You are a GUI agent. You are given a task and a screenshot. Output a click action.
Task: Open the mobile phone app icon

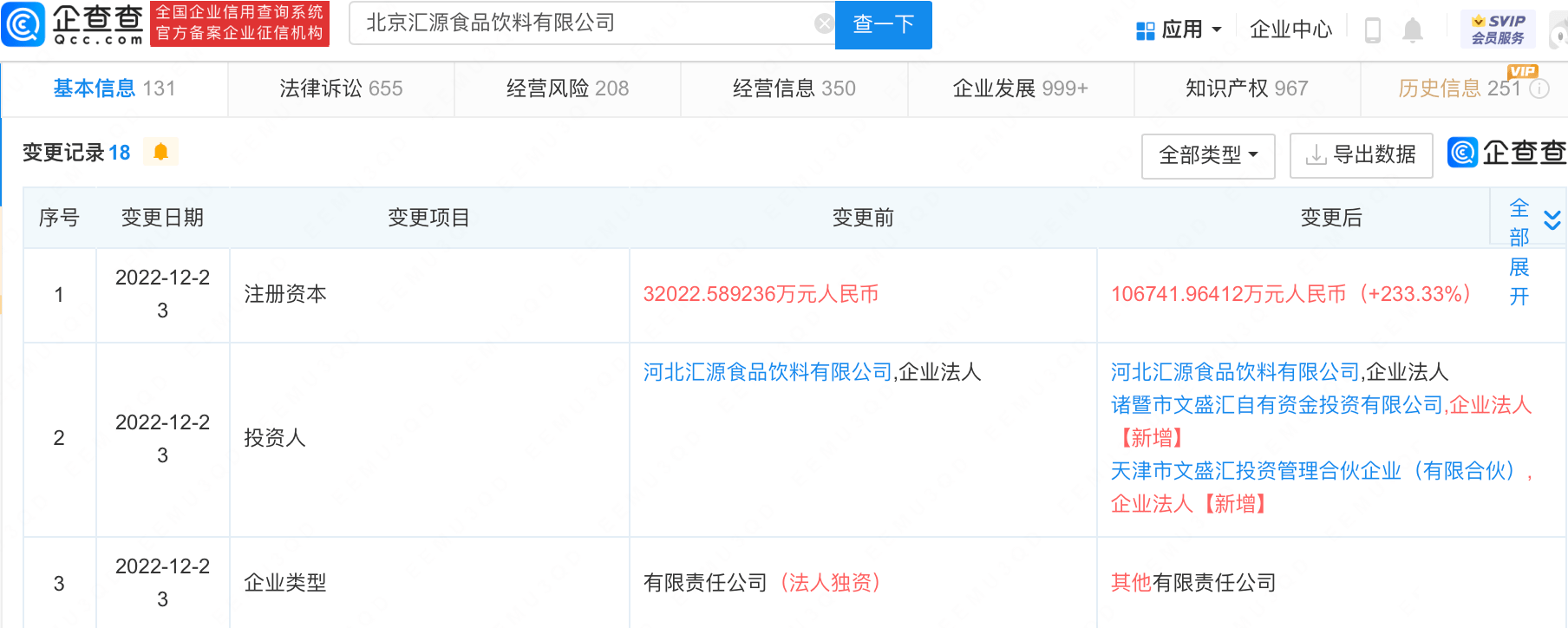click(1373, 30)
